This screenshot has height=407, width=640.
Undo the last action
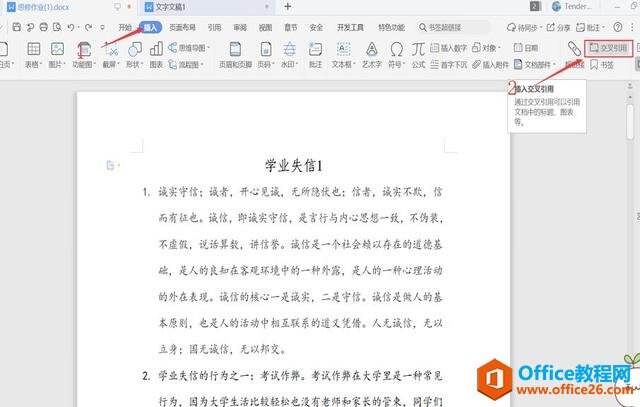[x=71, y=27]
